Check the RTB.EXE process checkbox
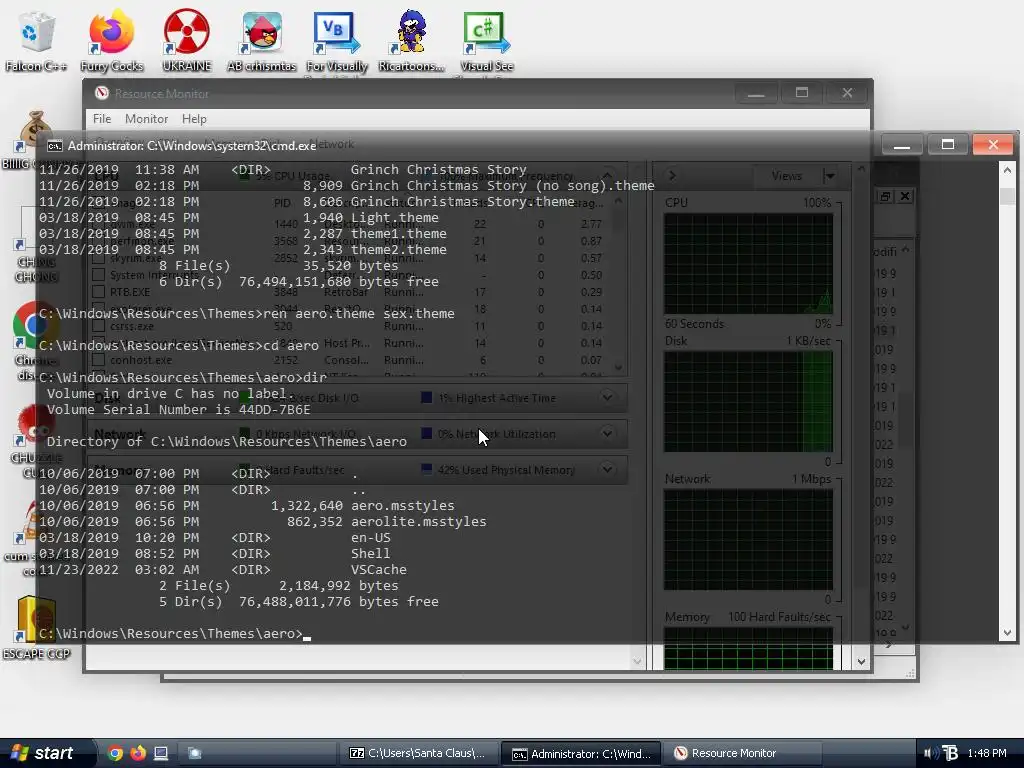 pos(99,292)
